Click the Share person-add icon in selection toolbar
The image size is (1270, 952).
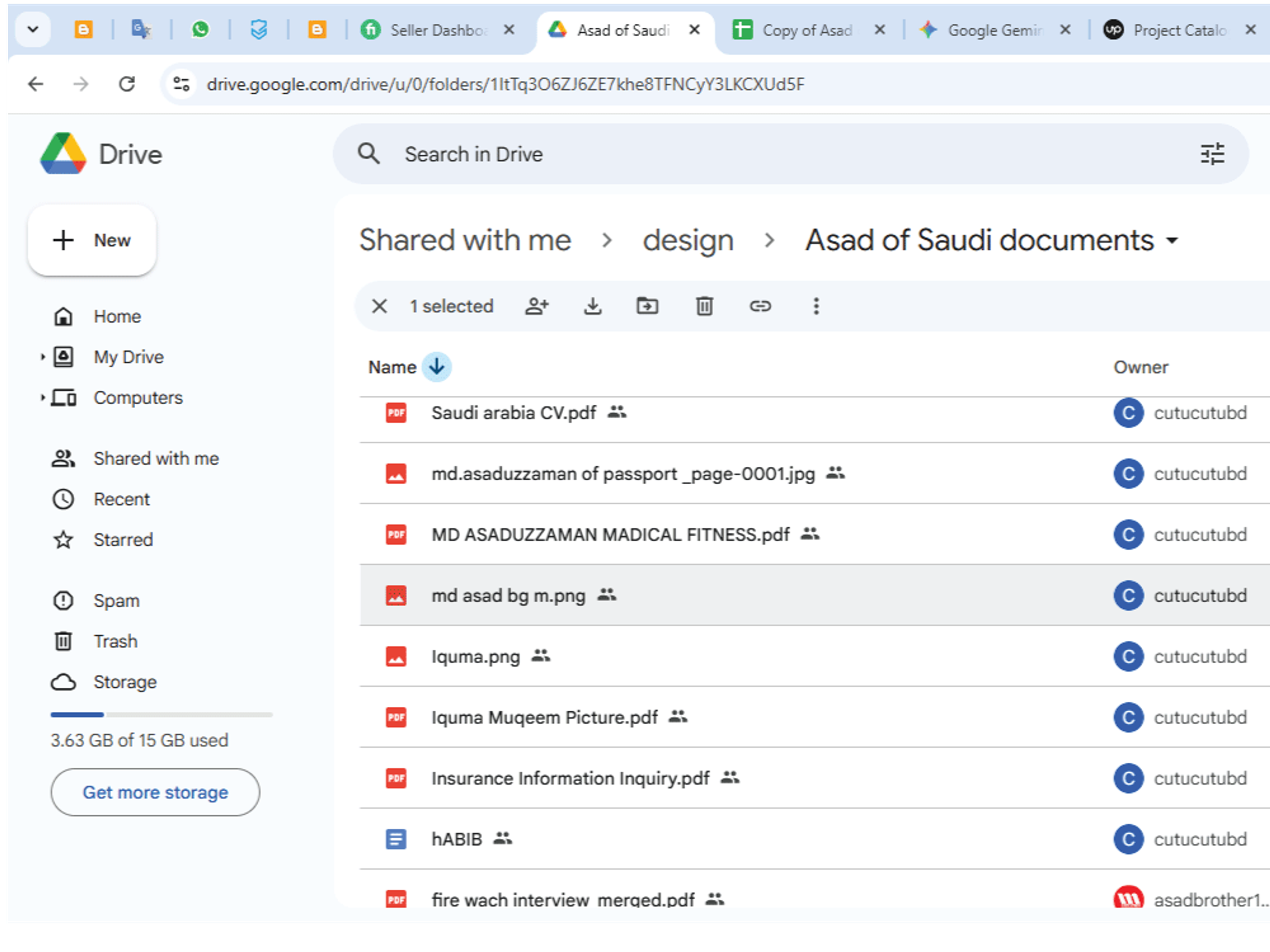pos(537,306)
